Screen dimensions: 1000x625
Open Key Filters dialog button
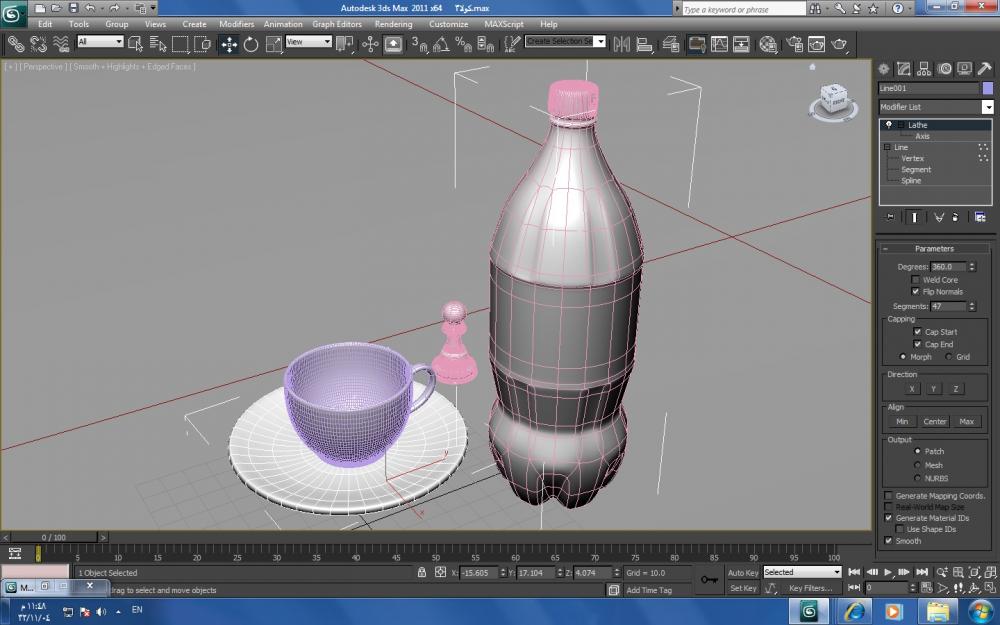810,588
